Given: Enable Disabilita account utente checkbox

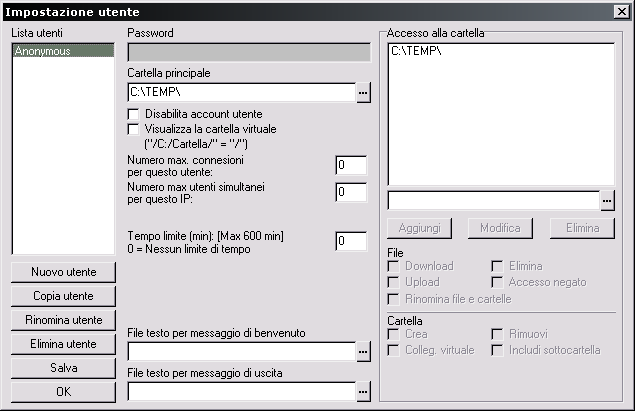Looking at the screenshot, I should click(134, 115).
